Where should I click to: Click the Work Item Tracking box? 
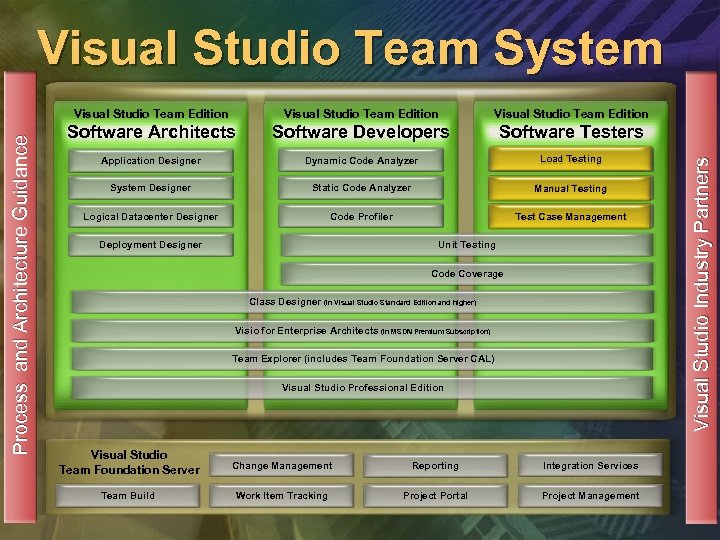point(281,495)
